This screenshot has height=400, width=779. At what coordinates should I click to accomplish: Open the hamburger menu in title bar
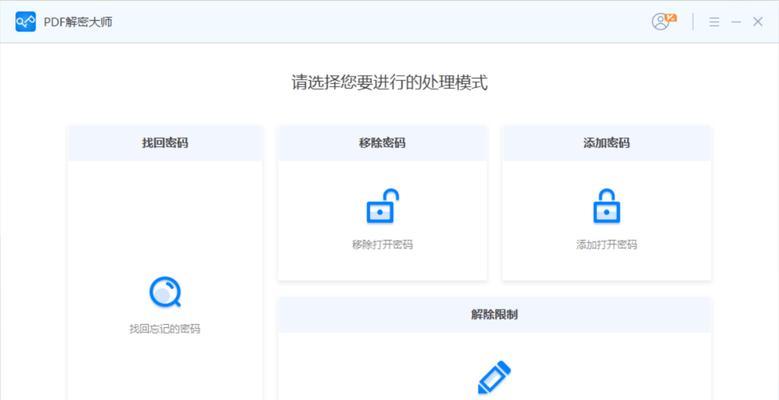pos(714,22)
